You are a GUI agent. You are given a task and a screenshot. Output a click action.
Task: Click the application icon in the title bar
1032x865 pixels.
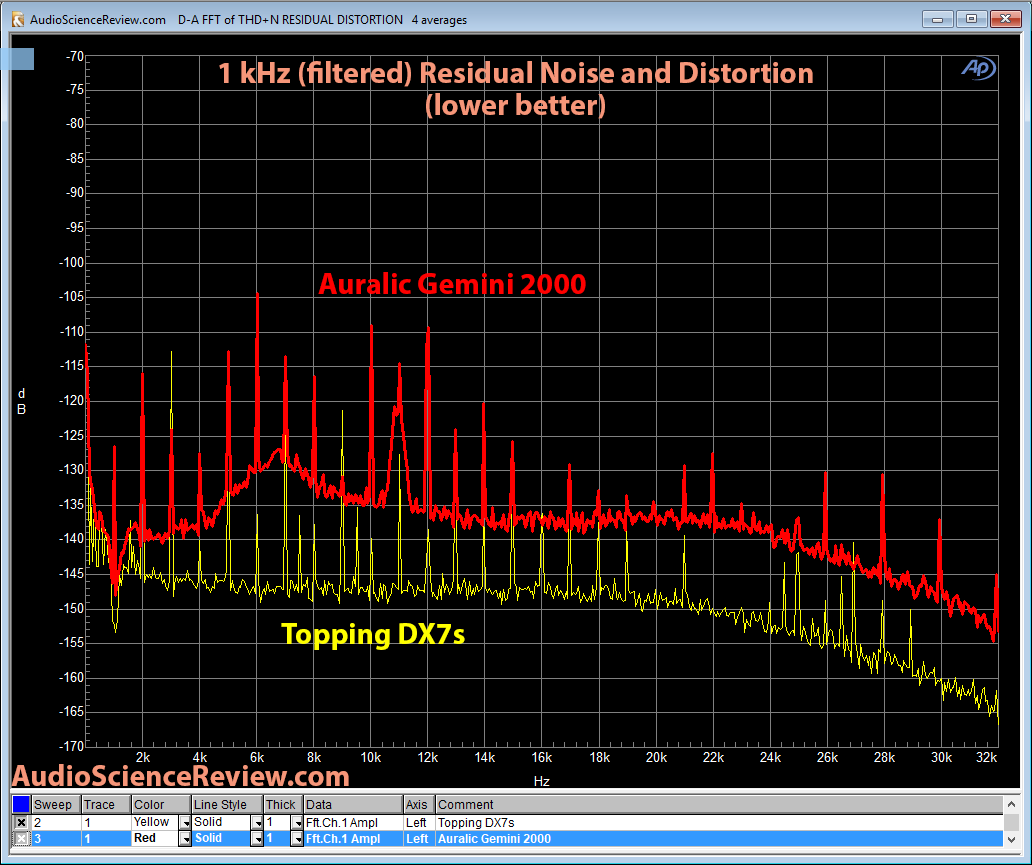point(18,19)
